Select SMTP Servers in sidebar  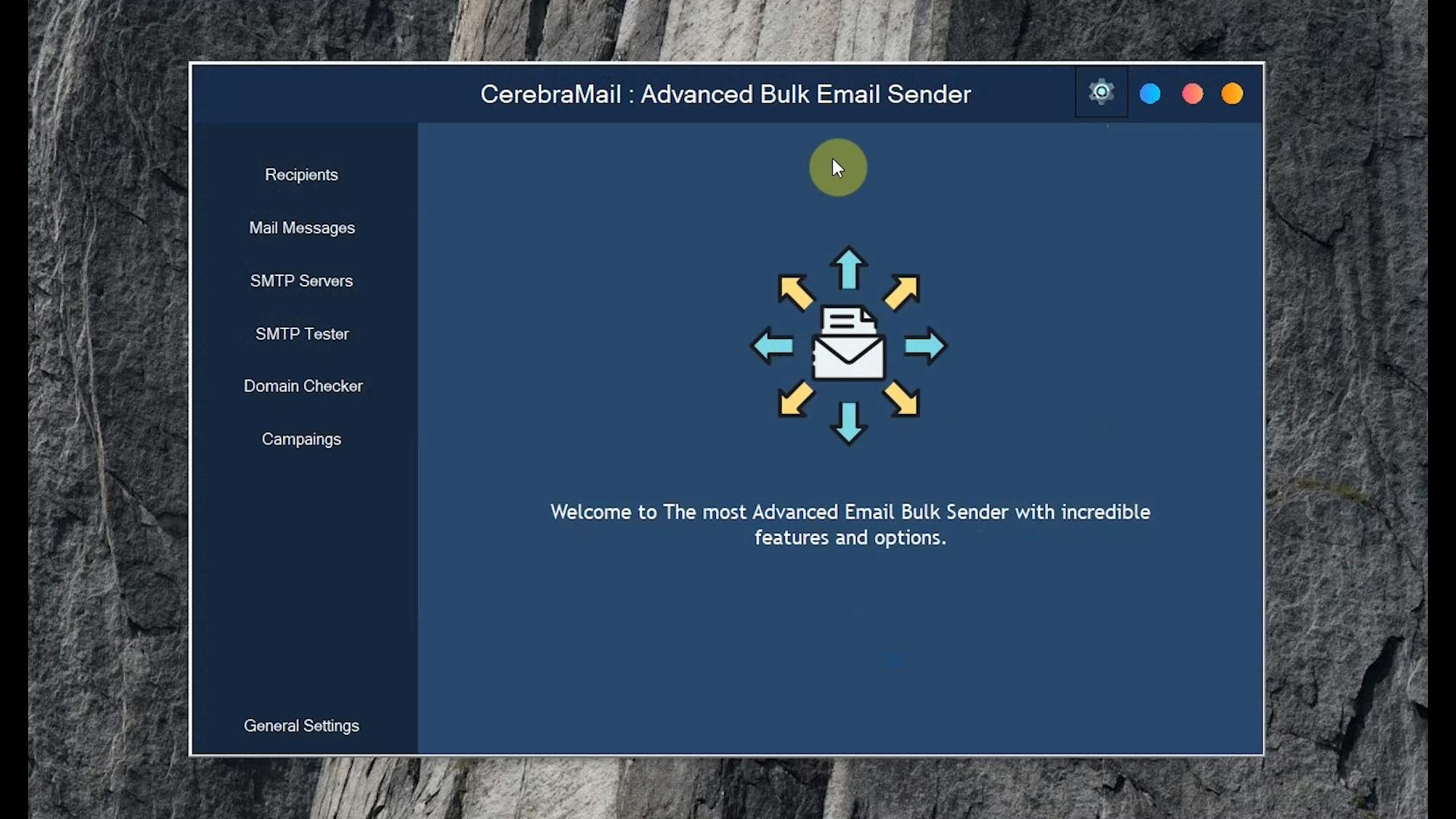point(302,281)
